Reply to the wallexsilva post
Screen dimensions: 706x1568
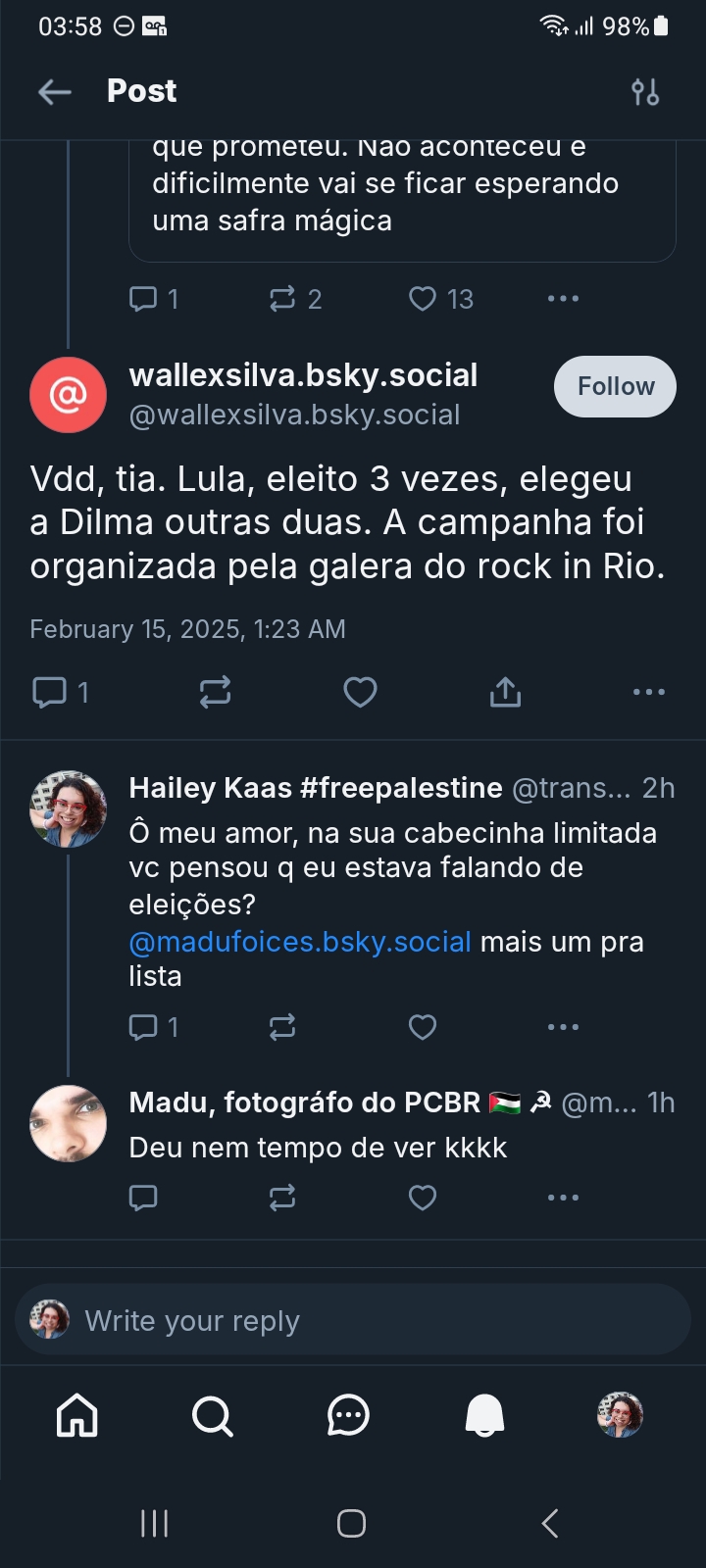(x=49, y=693)
